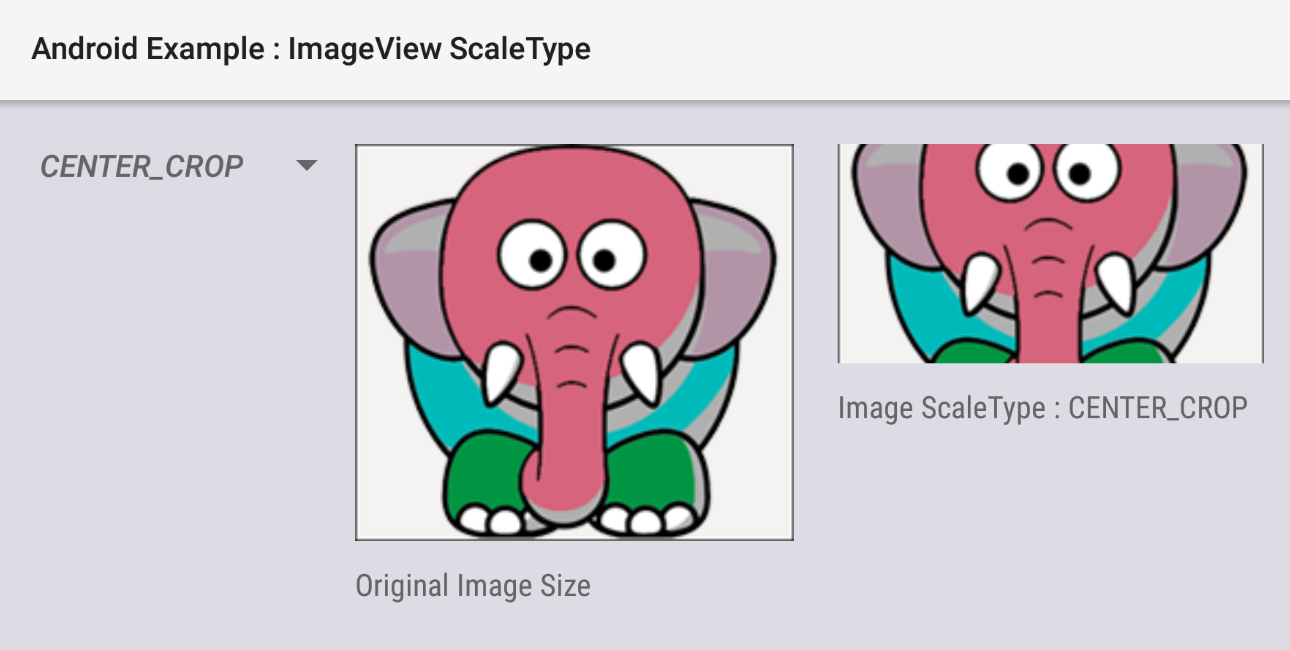Click the dropdown arrow beside CENTER_CROP
The height and width of the screenshot is (650, 1290).
(x=307, y=165)
